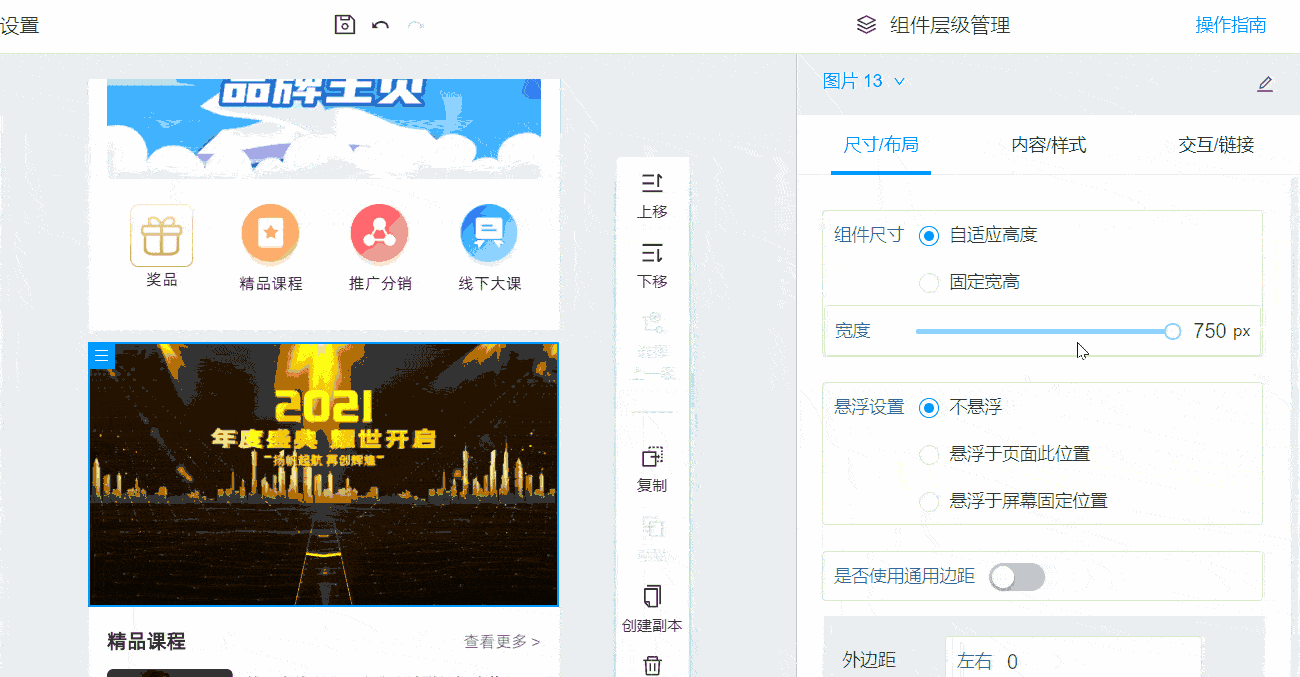This screenshot has height=677, width=1300.
Task: Open 操作指南 link
Action: (1231, 25)
